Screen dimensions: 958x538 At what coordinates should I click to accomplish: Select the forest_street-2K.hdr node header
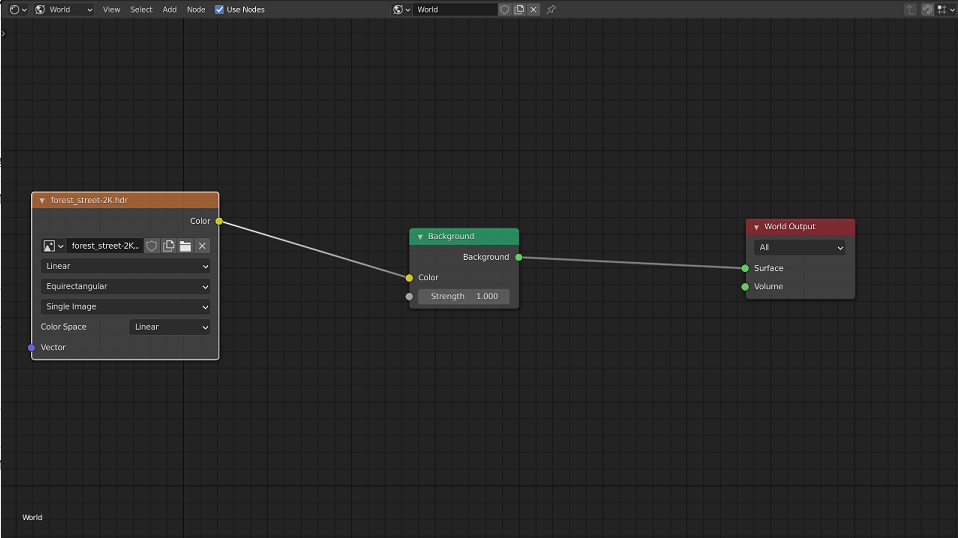(x=125, y=200)
